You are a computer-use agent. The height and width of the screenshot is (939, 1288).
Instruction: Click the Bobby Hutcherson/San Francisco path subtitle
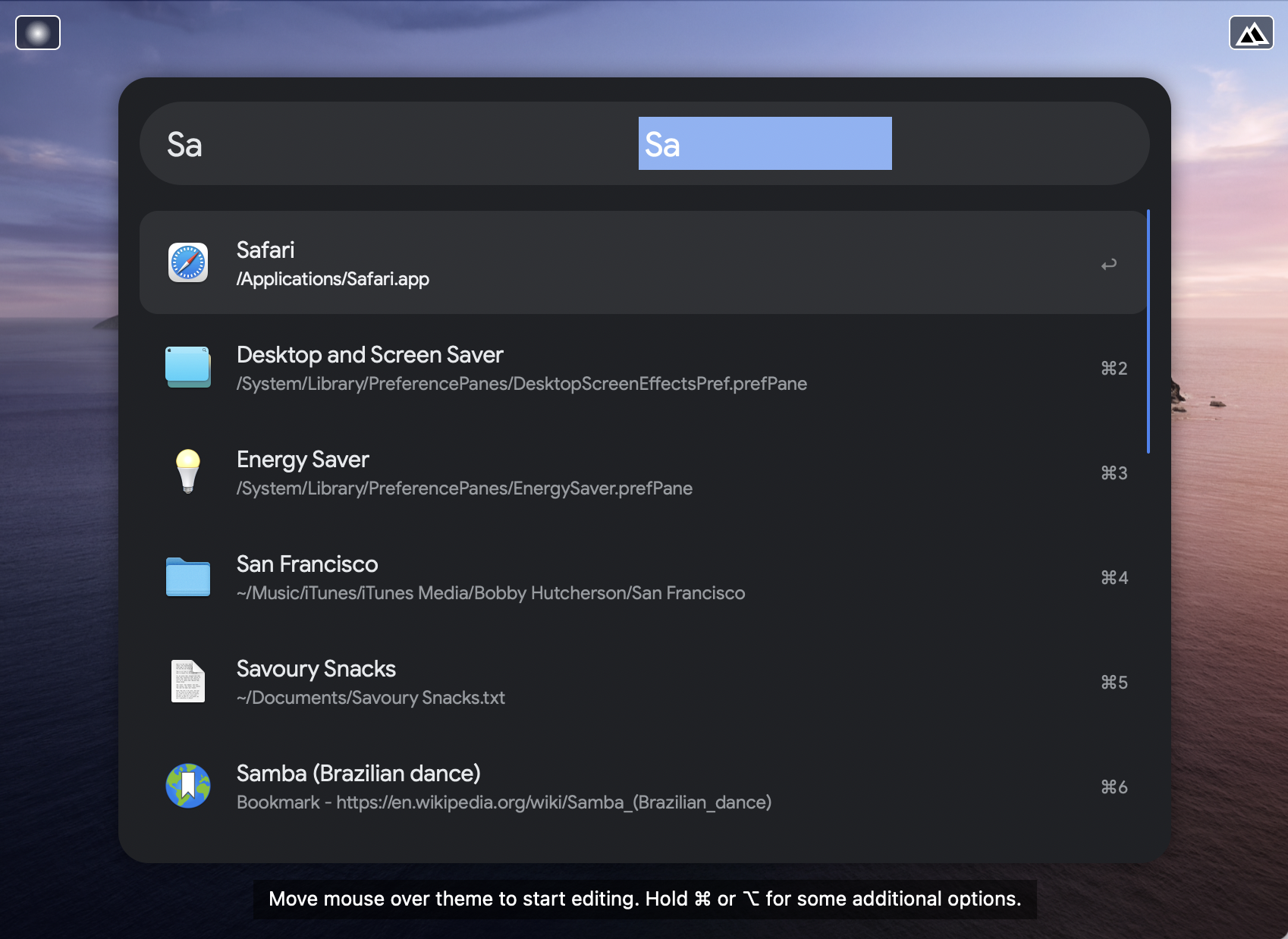(x=491, y=593)
